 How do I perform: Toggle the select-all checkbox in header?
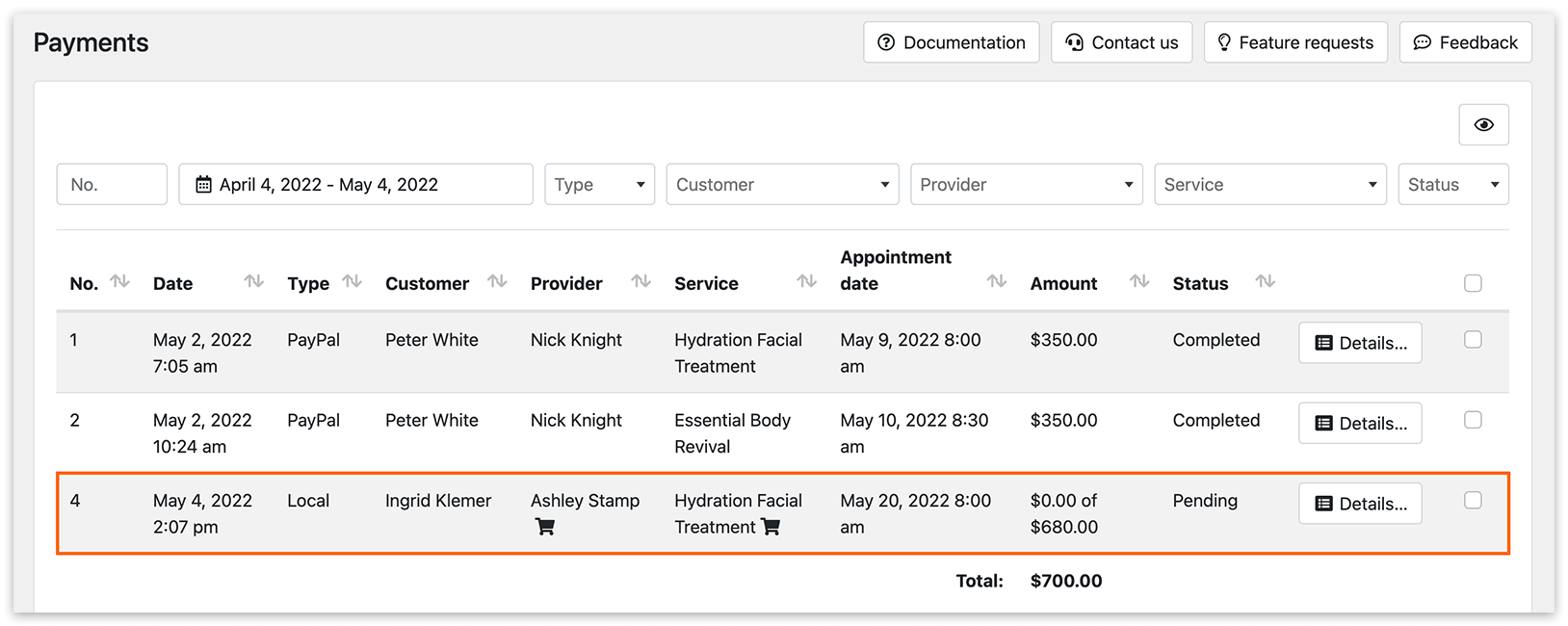pyautogui.click(x=1473, y=283)
